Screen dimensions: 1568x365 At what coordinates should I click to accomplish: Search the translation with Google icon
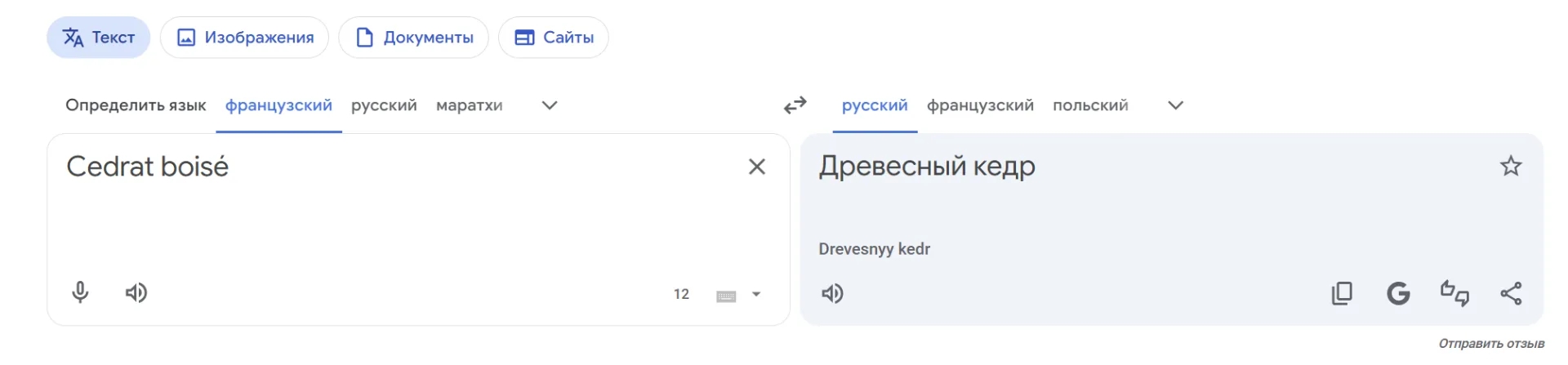tap(1398, 293)
